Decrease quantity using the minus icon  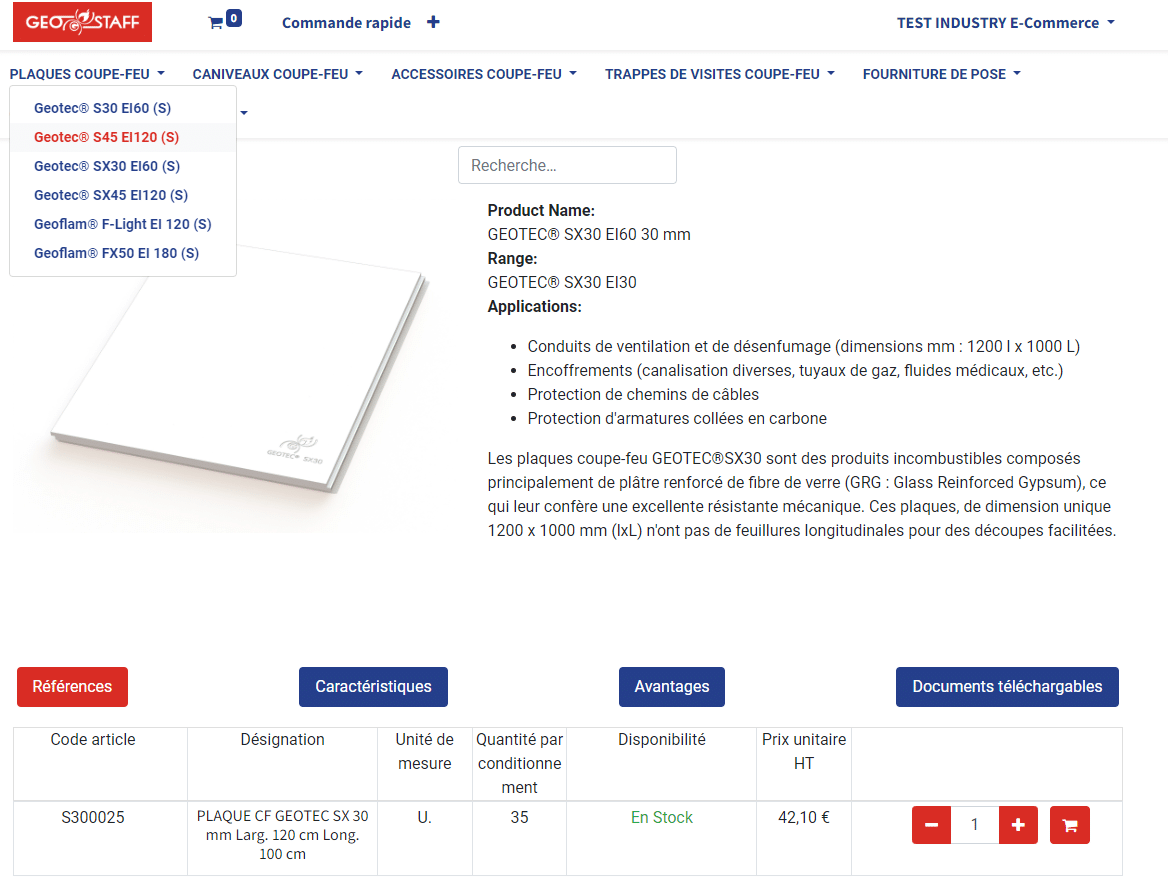coord(931,824)
